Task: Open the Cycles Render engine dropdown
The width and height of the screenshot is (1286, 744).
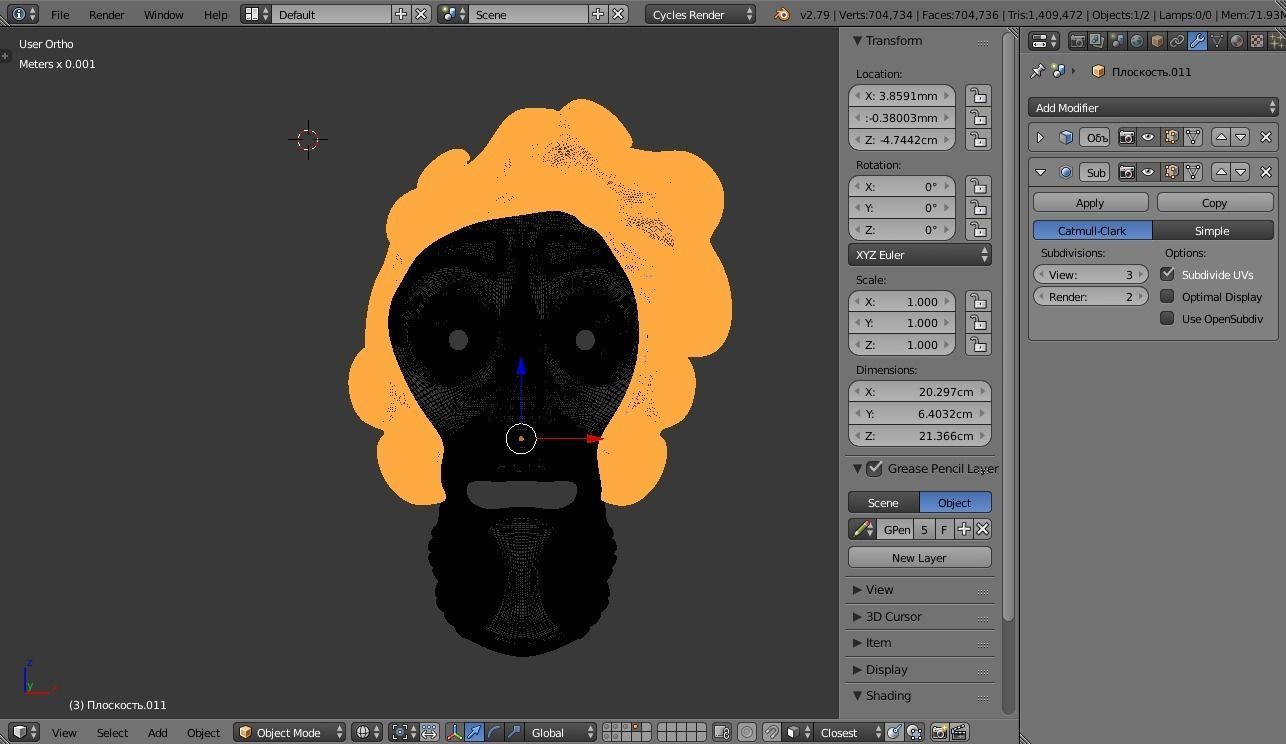Action: (701, 15)
